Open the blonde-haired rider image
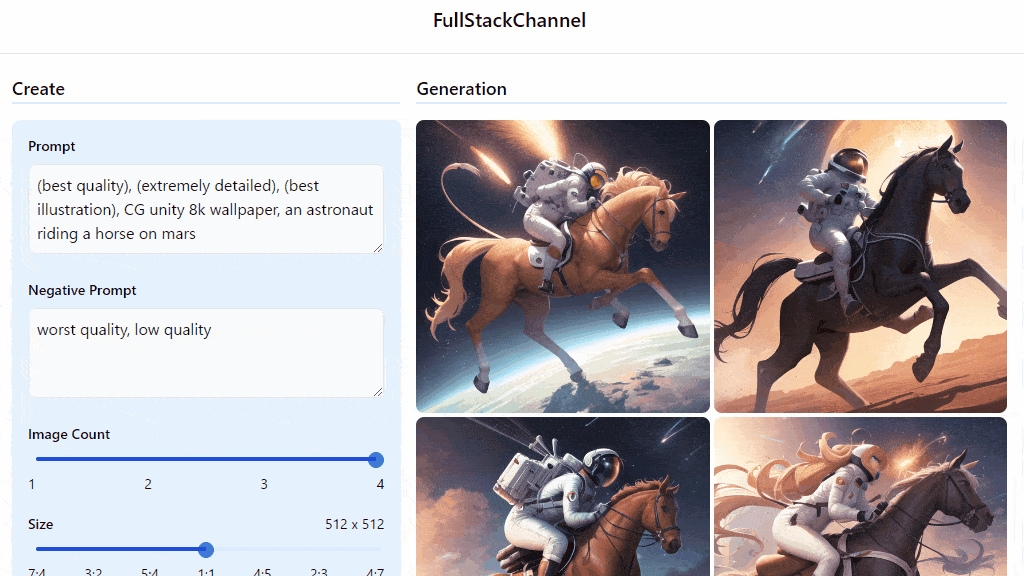 coord(860,496)
